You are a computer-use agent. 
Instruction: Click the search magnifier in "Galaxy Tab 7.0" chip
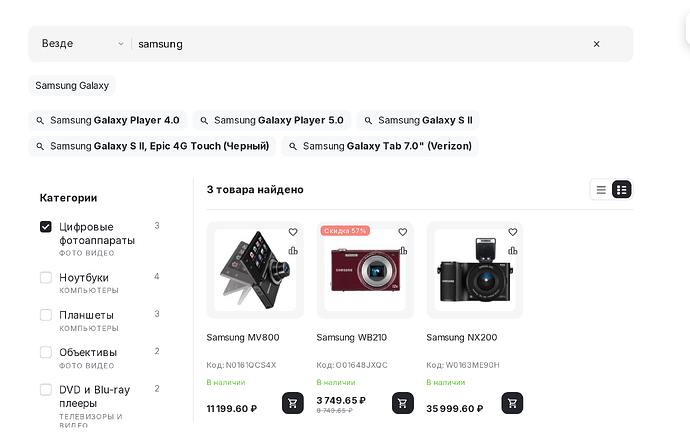(x=293, y=147)
